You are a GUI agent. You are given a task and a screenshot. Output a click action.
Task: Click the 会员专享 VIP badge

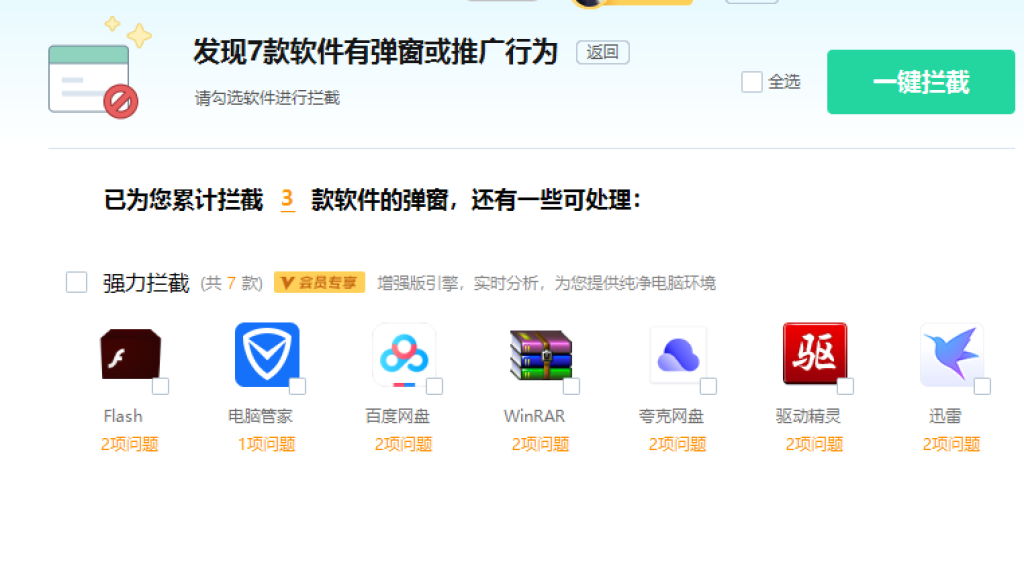[x=319, y=282]
